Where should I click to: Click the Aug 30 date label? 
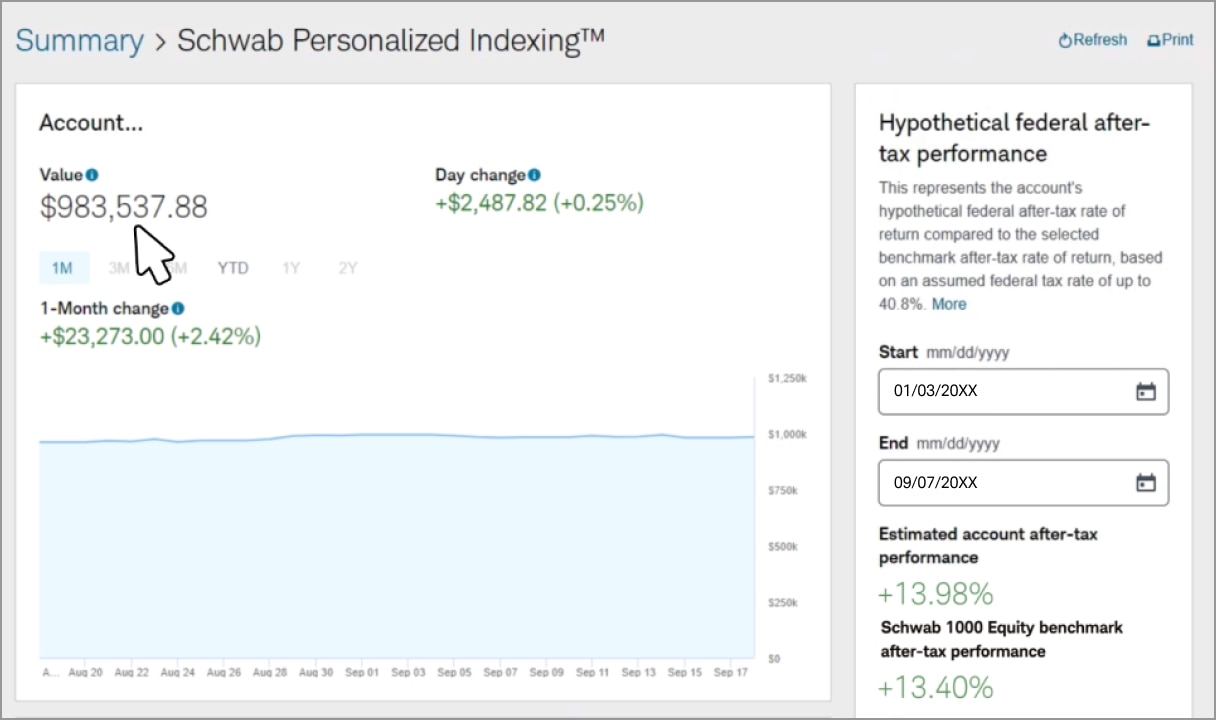[x=316, y=673]
